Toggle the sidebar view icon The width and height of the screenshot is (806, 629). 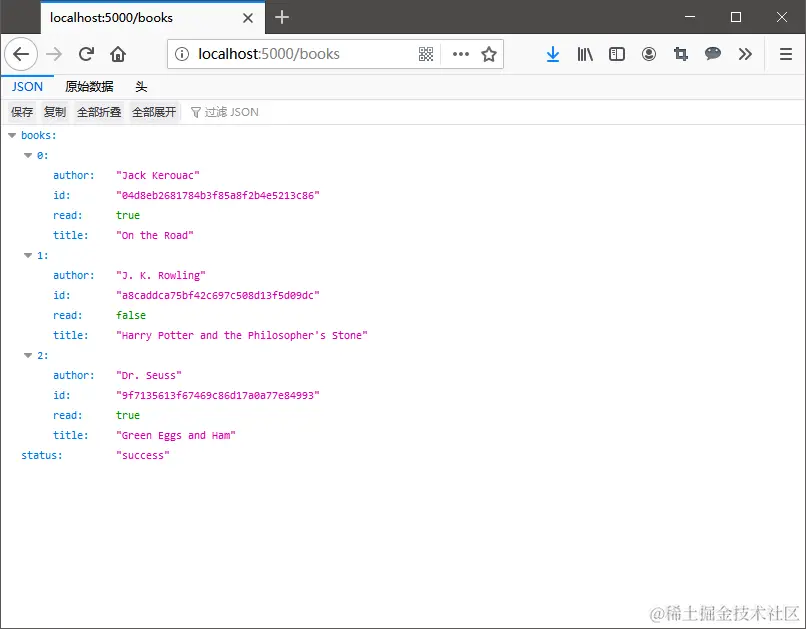[617, 54]
